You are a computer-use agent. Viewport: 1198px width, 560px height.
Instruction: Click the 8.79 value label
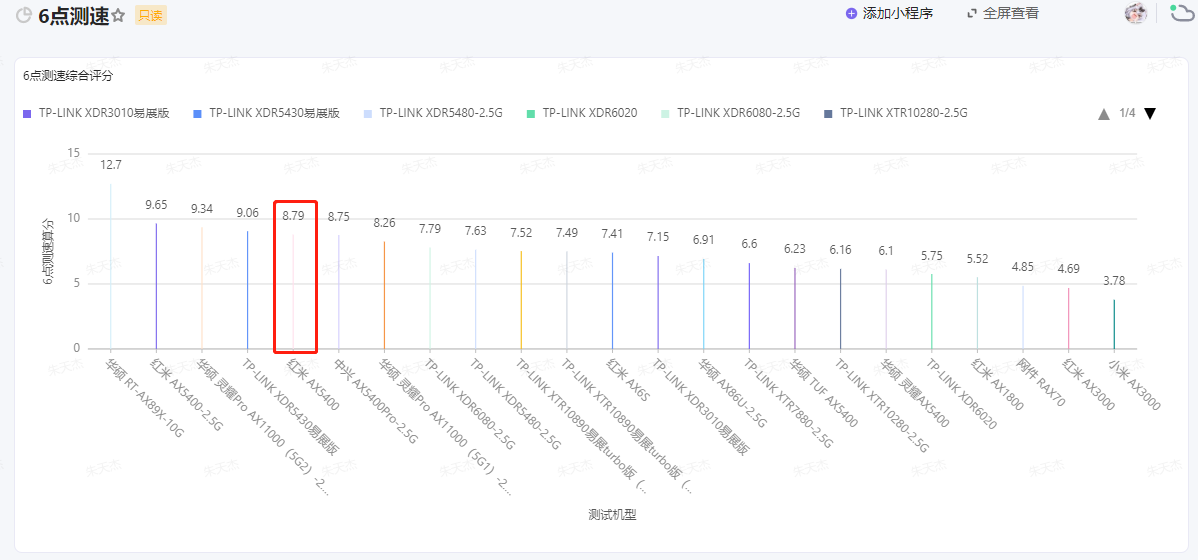coord(293,215)
